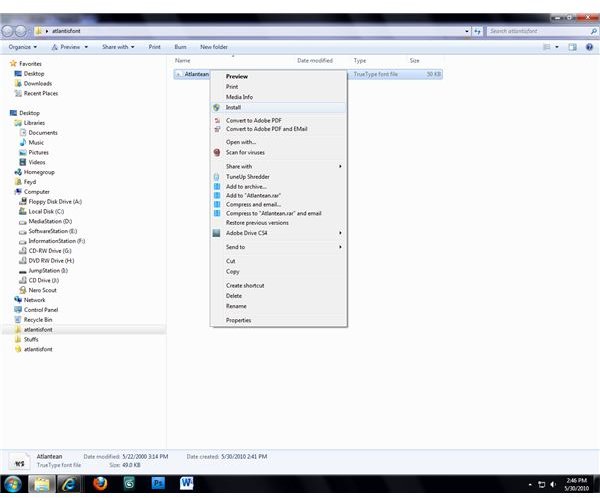
Task: Click the Scan for viruses icon
Action: pyautogui.click(x=217, y=152)
